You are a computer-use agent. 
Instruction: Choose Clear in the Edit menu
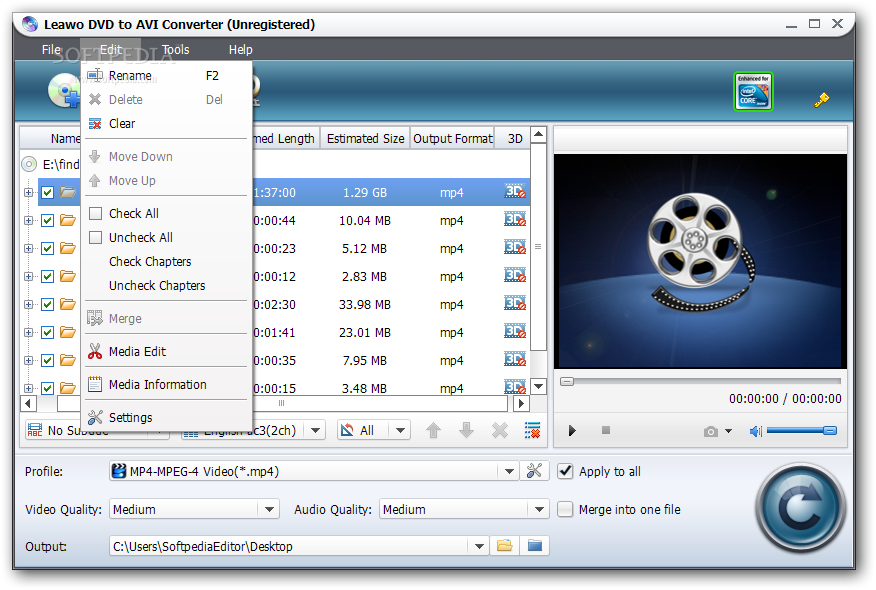point(166,123)
